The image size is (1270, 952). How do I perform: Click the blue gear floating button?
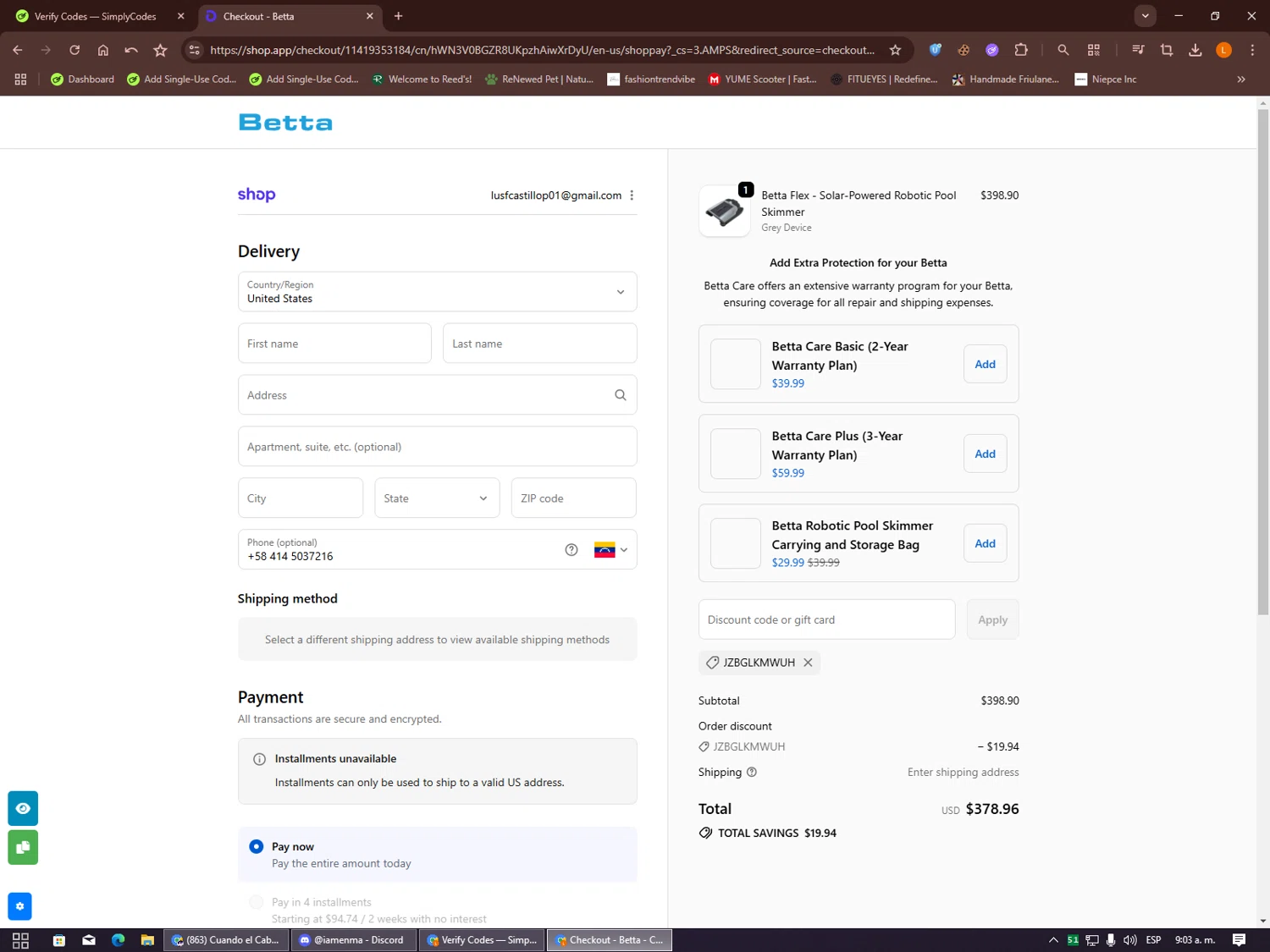click(19, 906)
